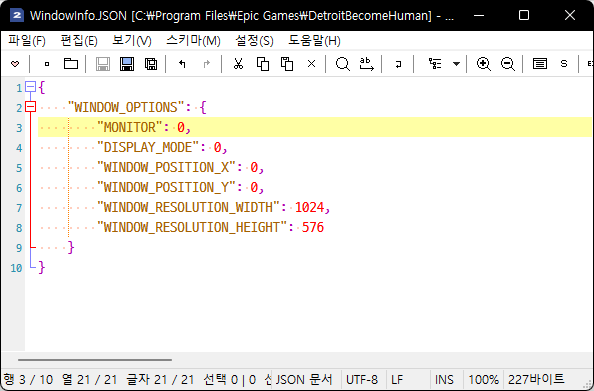Click the horizontal scrollbar thumb
The height and width of the screenshot is (391, 594).
[x=95, y=360]
